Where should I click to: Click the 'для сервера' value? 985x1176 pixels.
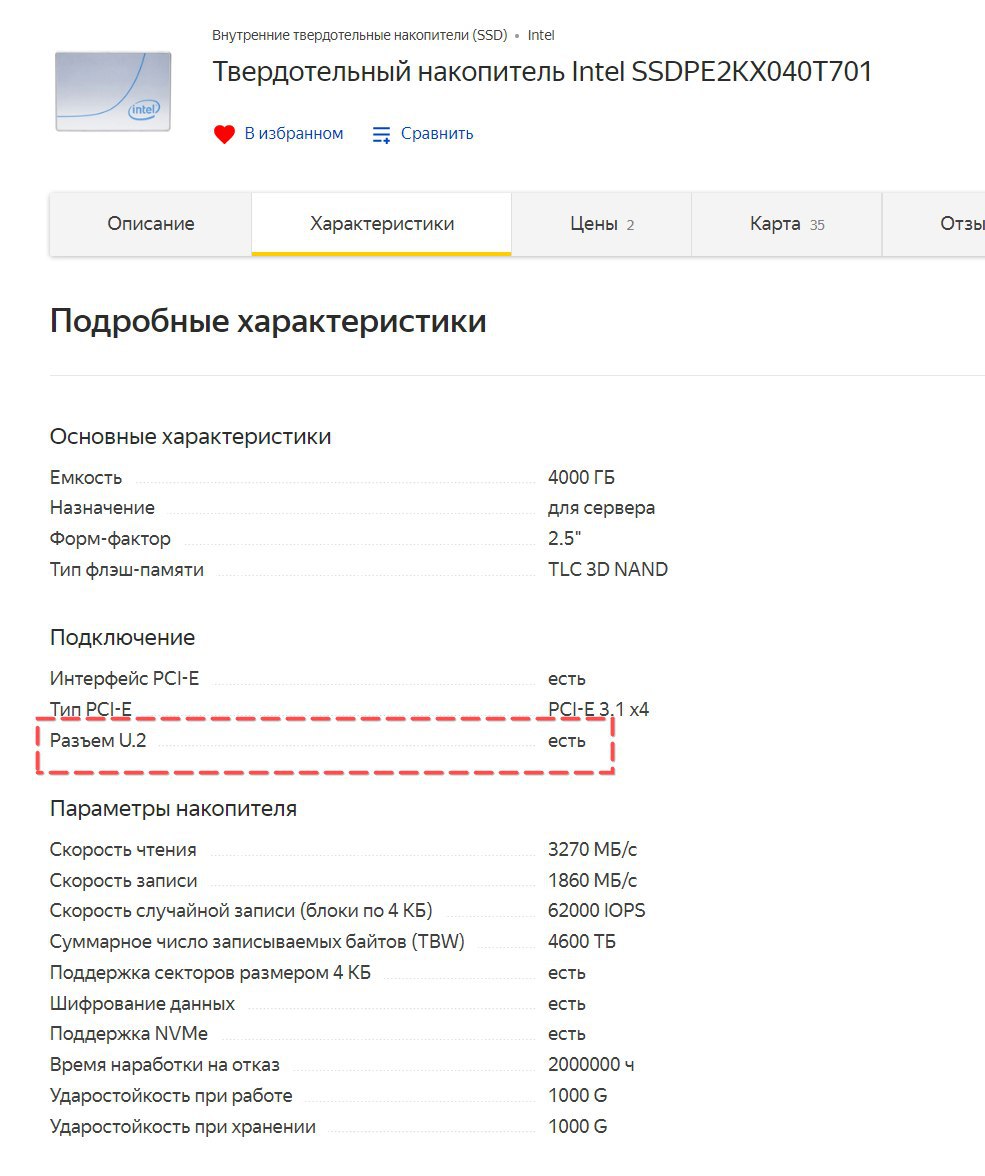pyautogui.click(x=601, y=508)
